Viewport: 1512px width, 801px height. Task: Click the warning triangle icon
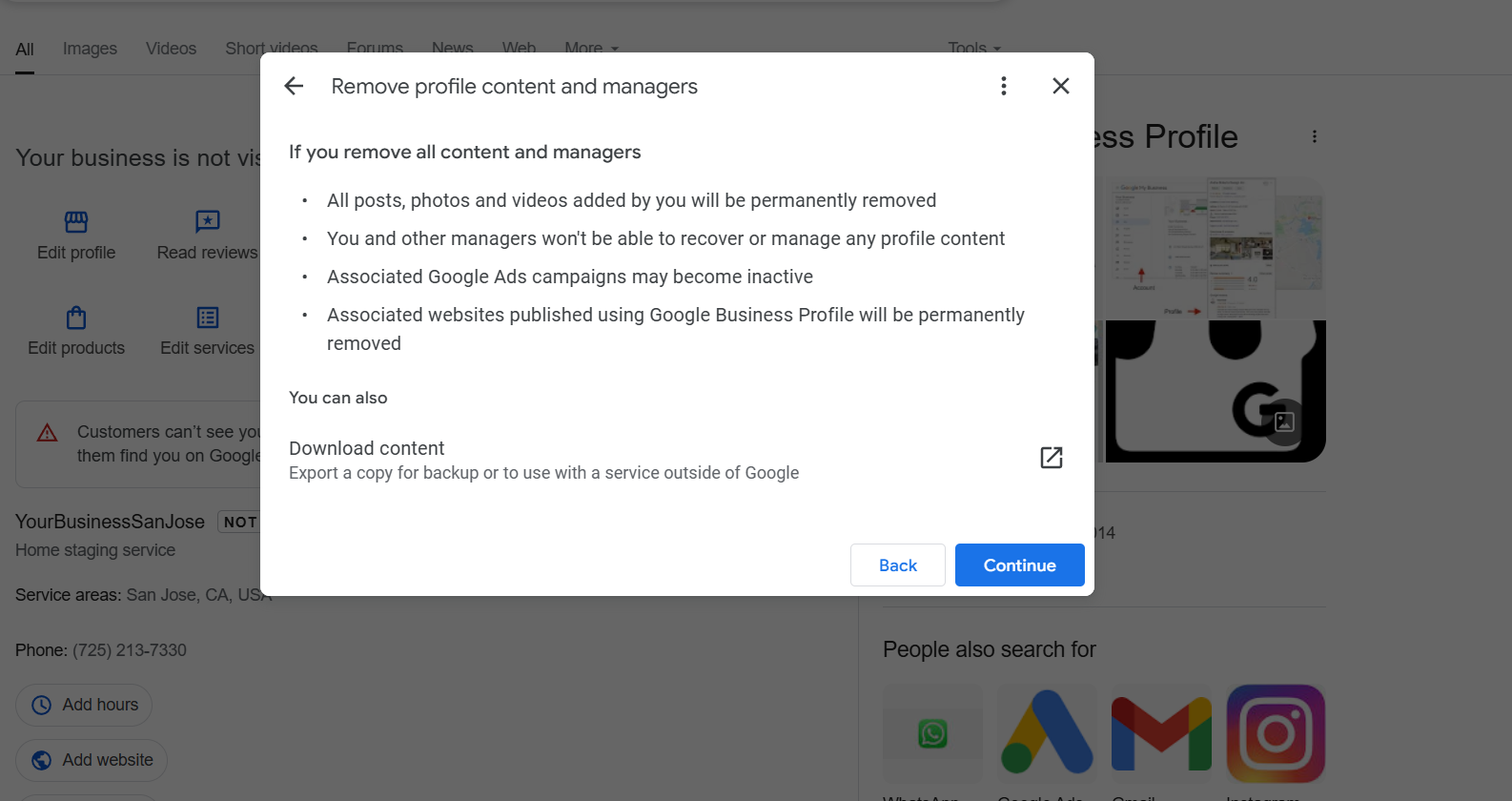(x=47, y=431)
